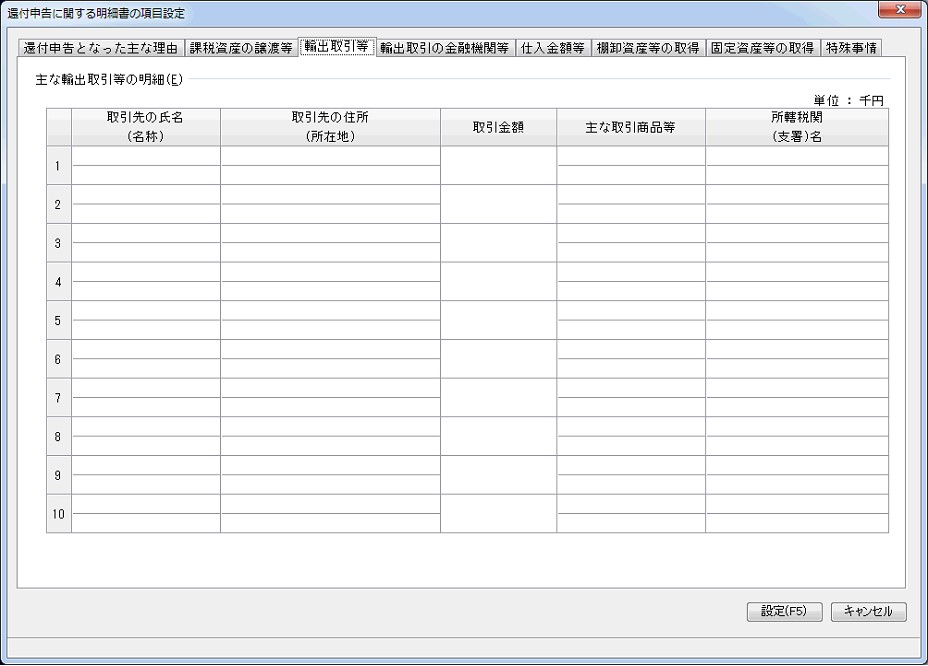Viewport: 928px width, 666px height.
Task: Select row 2 取引先の住所 upper field
Action: click(x=330, y=195)
